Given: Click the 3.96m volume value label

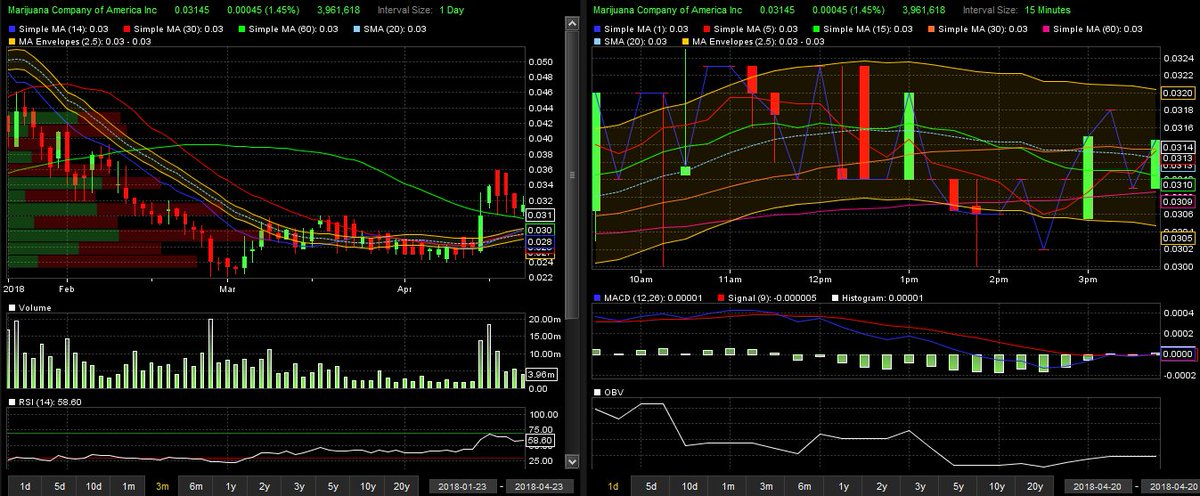Looking at the screenshot, I should click(541, 375).
